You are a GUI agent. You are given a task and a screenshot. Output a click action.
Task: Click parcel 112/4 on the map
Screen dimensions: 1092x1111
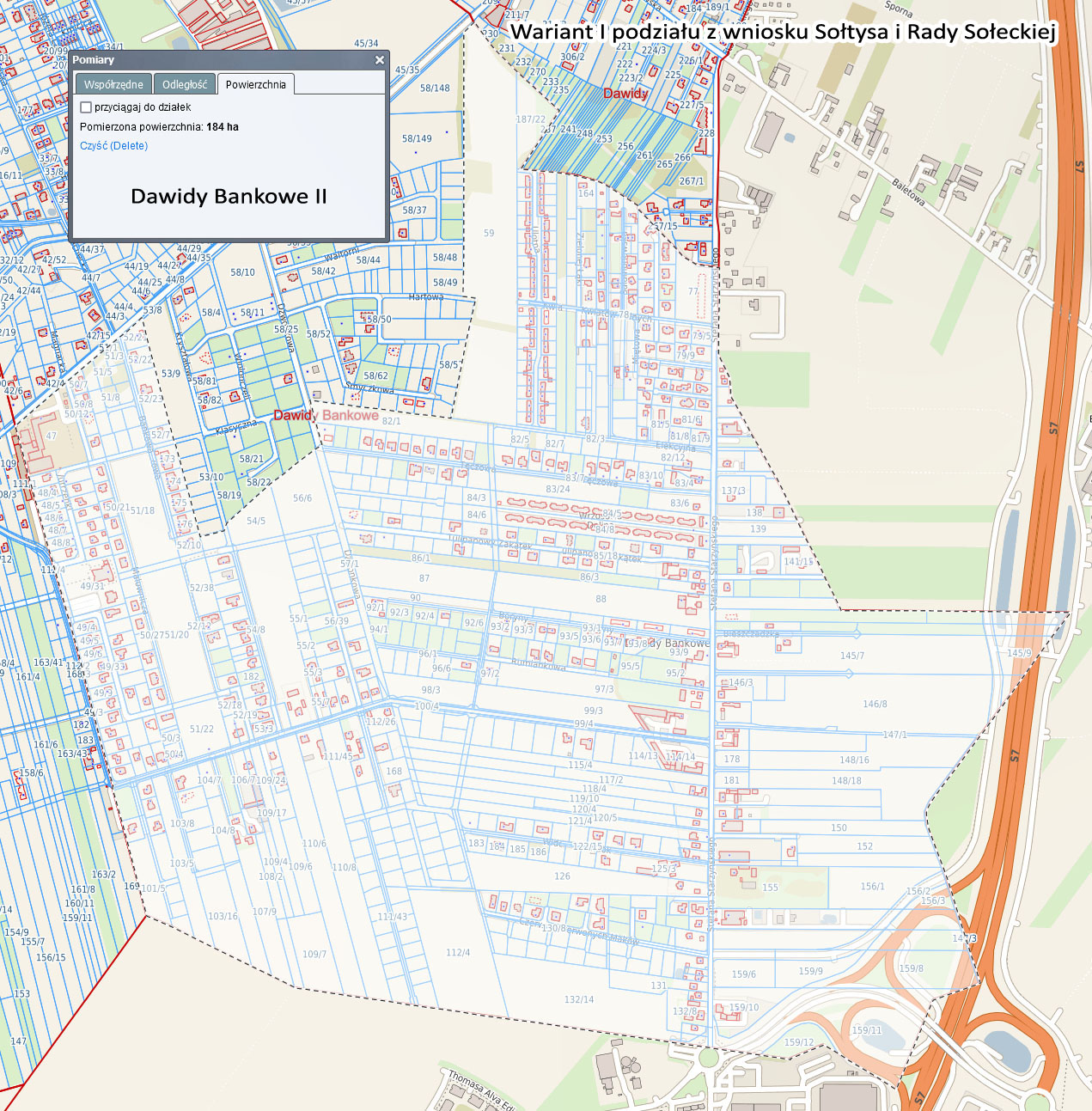point(458,953)
